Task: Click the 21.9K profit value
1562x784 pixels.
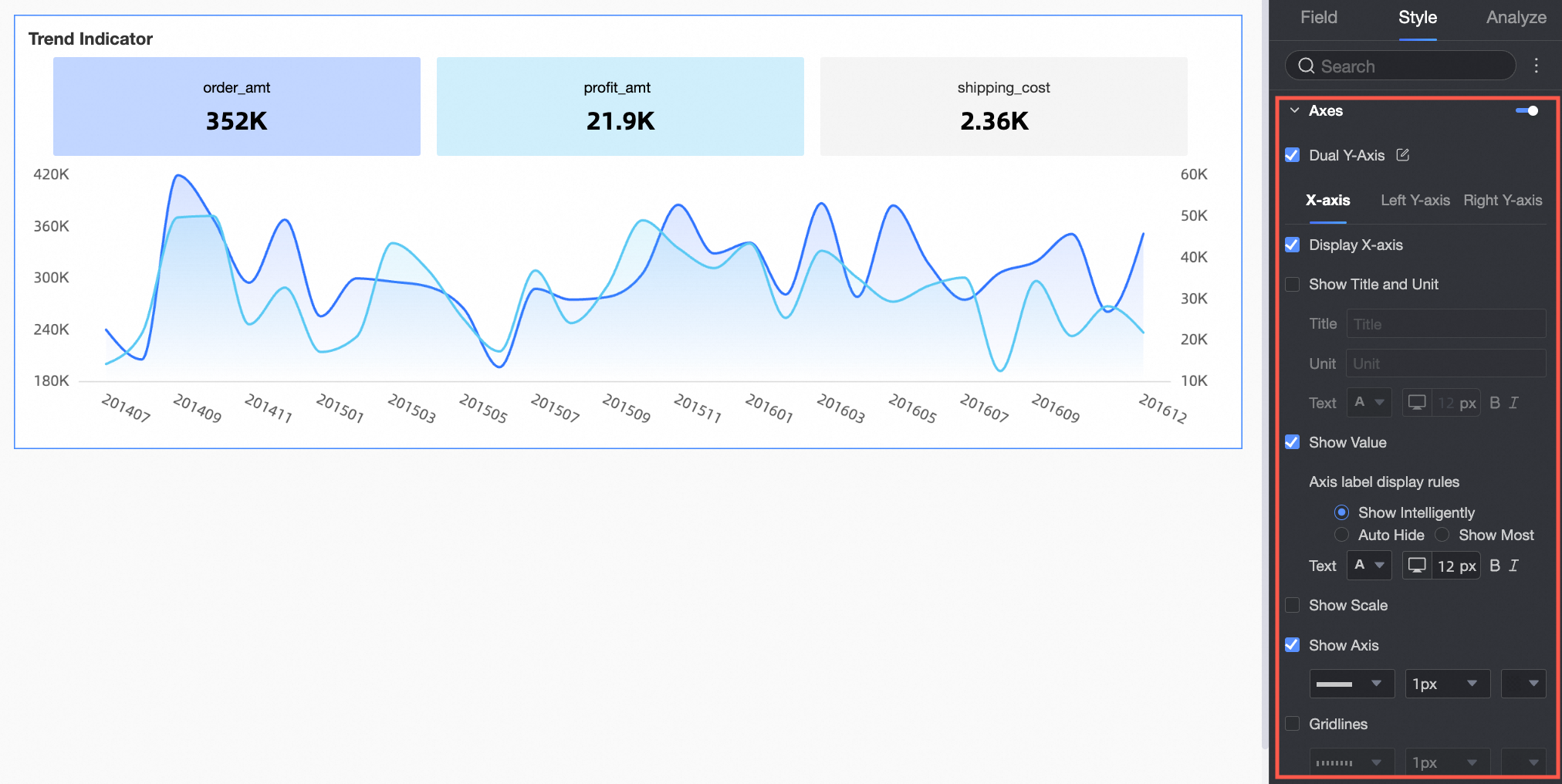Action: [620, 121]
